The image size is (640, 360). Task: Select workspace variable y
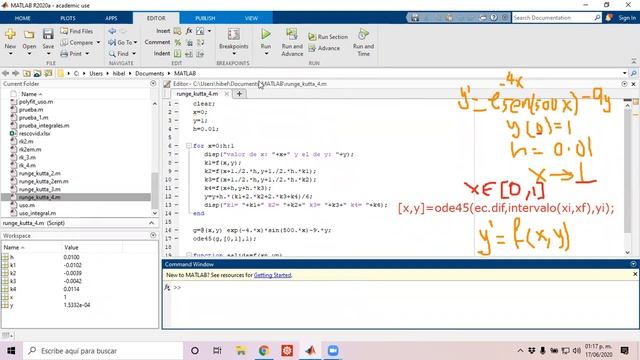pyautogui.click(x=11, y=305)
